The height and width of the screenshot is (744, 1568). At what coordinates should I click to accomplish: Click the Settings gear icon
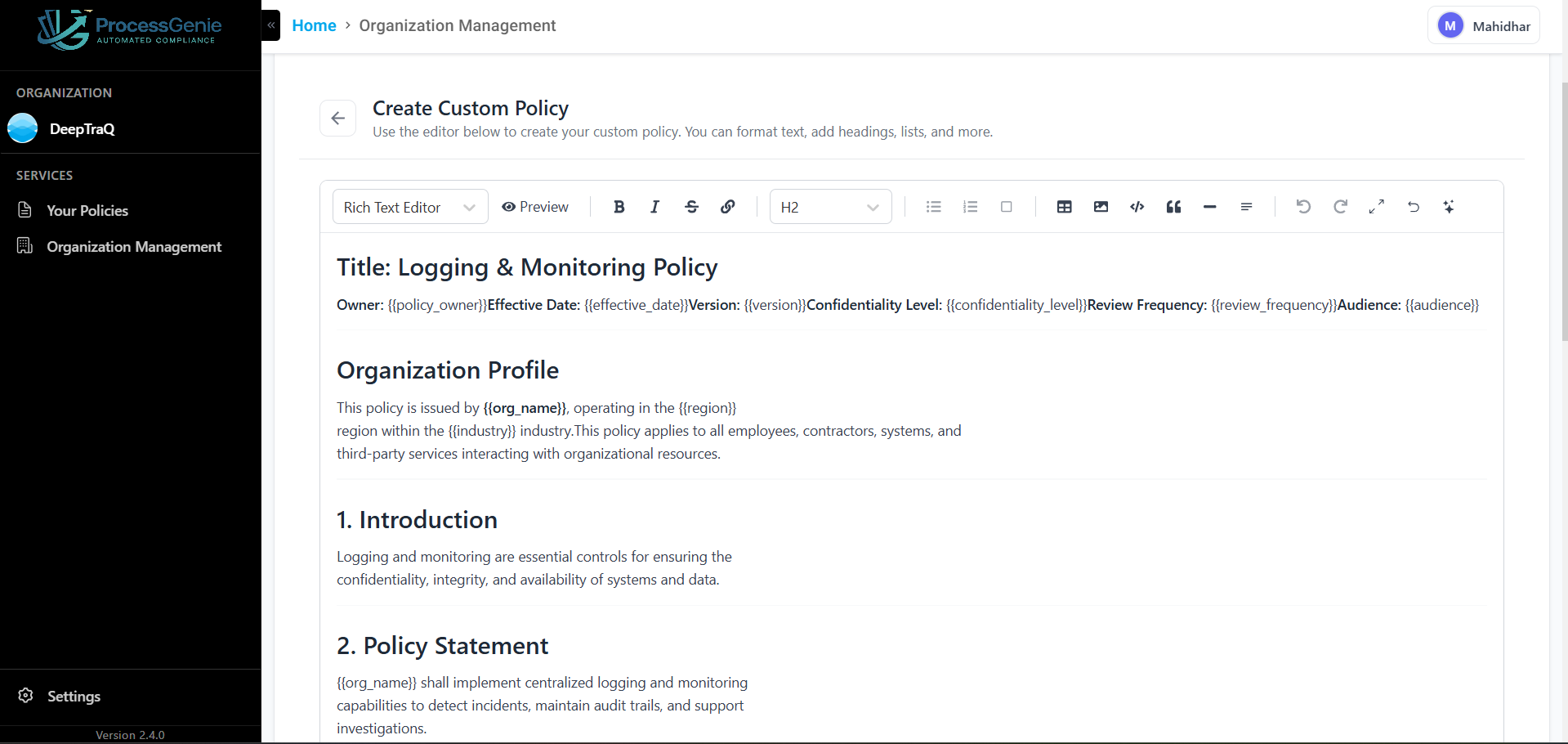[x=26, y=695]
